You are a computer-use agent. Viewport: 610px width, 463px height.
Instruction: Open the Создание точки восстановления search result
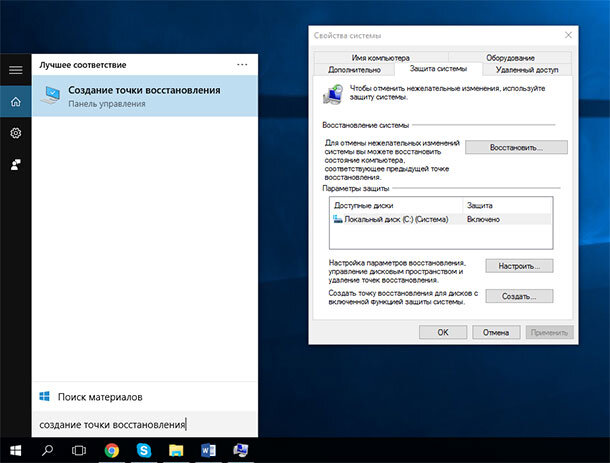pos(145,96)
